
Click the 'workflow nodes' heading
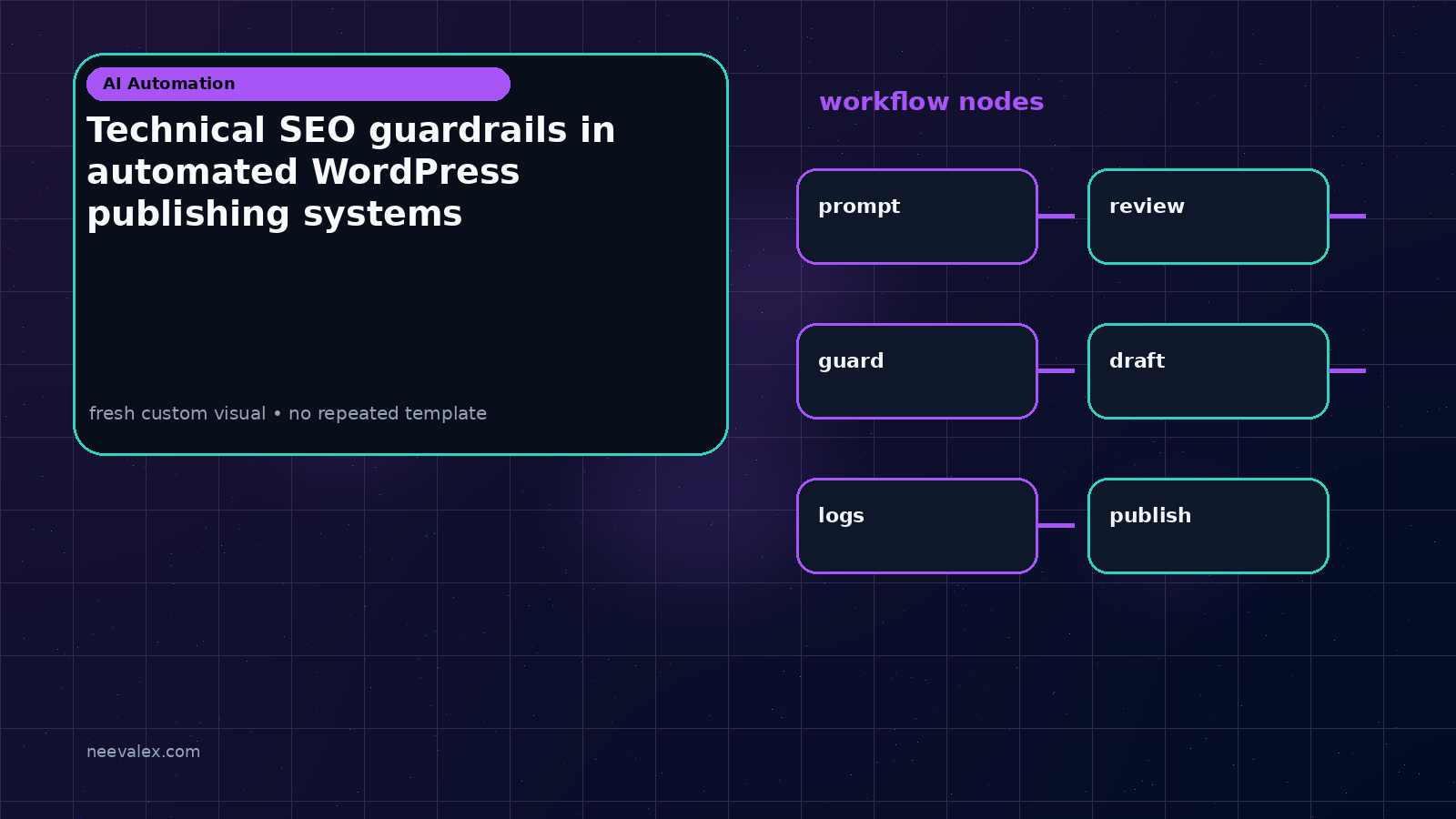(931, 101)
